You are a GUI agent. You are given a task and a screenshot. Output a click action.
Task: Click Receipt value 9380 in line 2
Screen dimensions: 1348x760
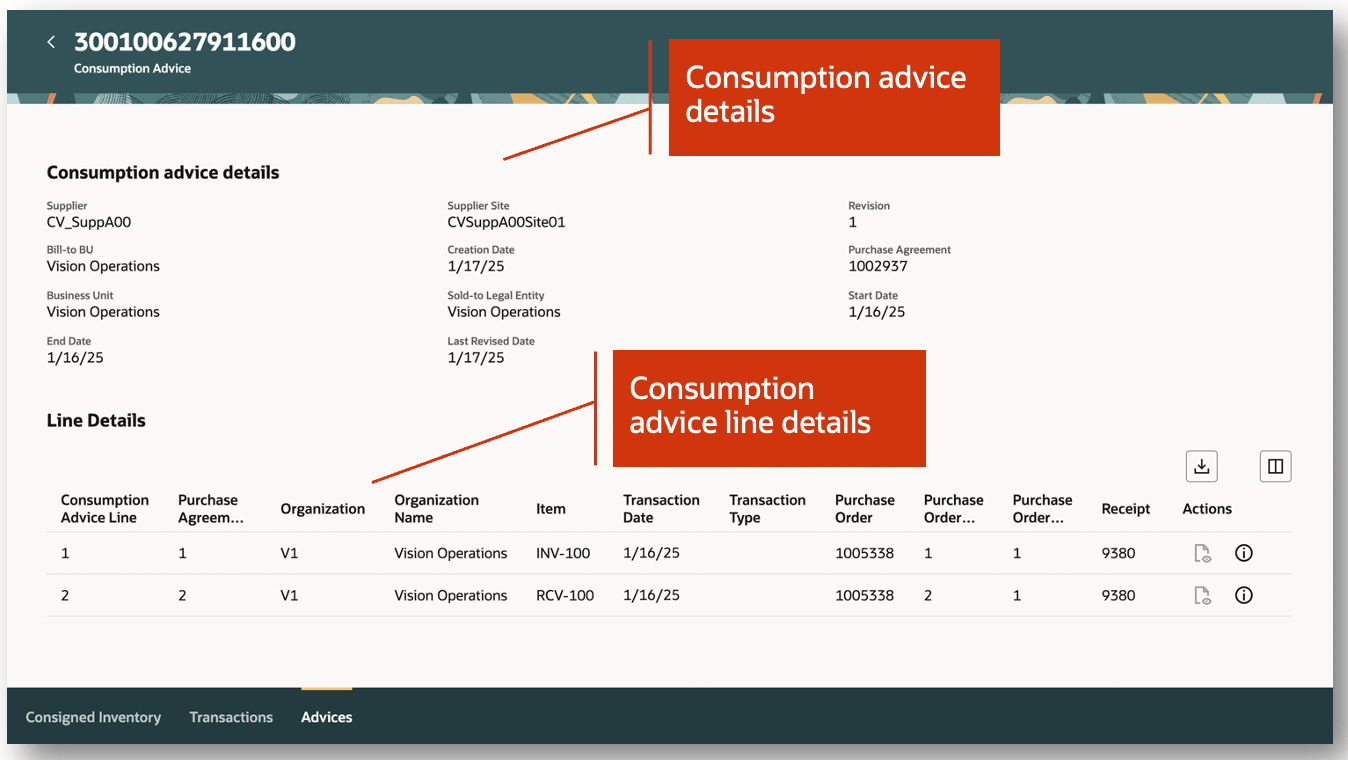(1118, 595)
